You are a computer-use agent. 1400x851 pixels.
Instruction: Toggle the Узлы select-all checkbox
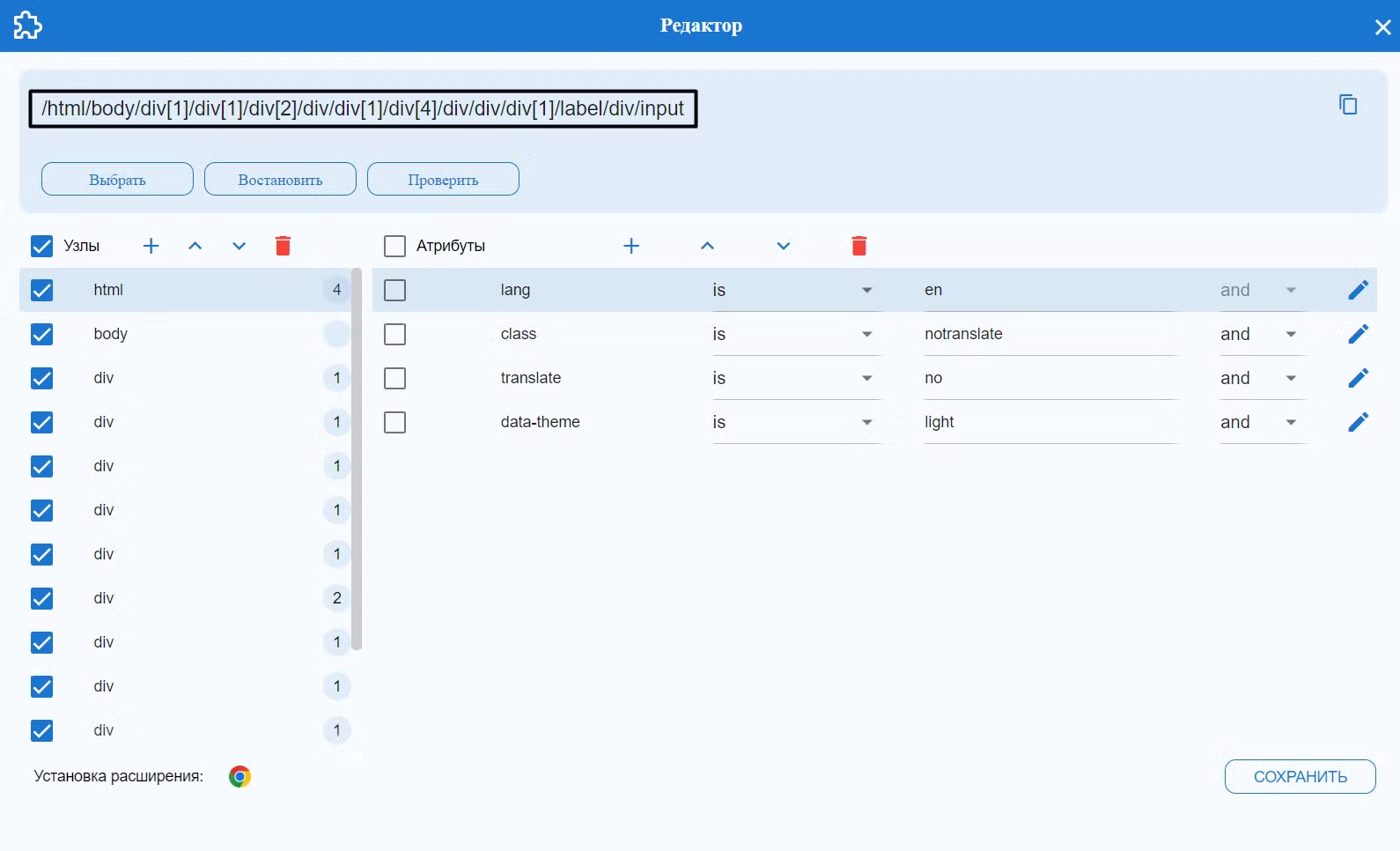tap(41, 246)
